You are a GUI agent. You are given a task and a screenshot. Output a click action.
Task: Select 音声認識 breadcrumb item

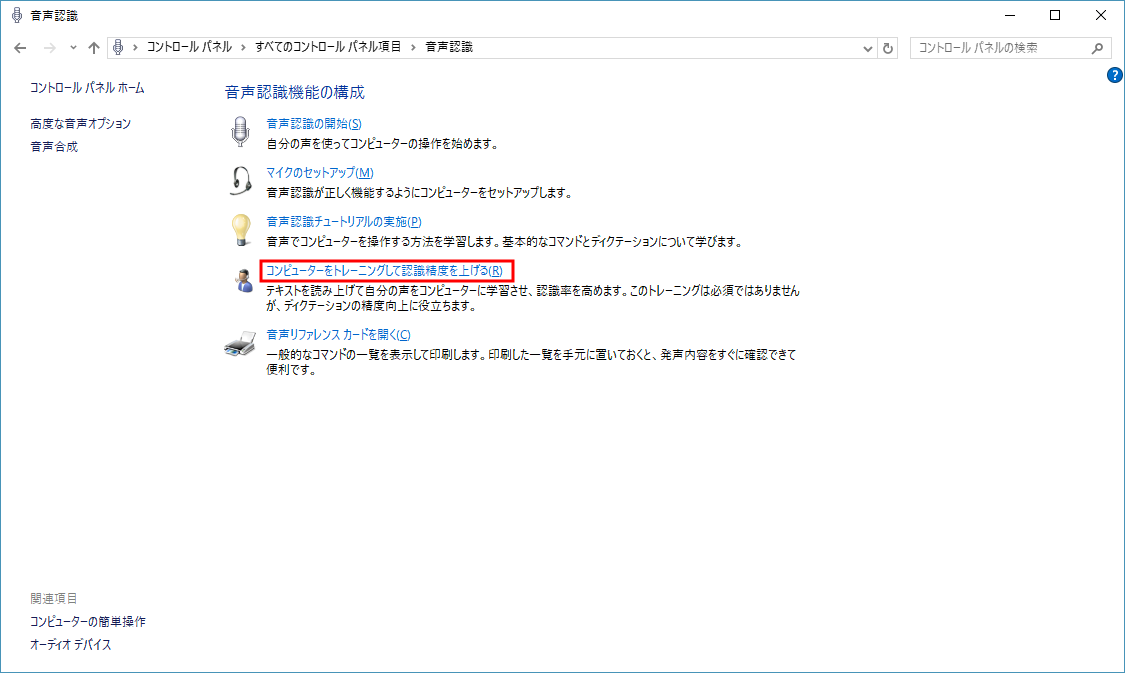click(x=449, y=47)
